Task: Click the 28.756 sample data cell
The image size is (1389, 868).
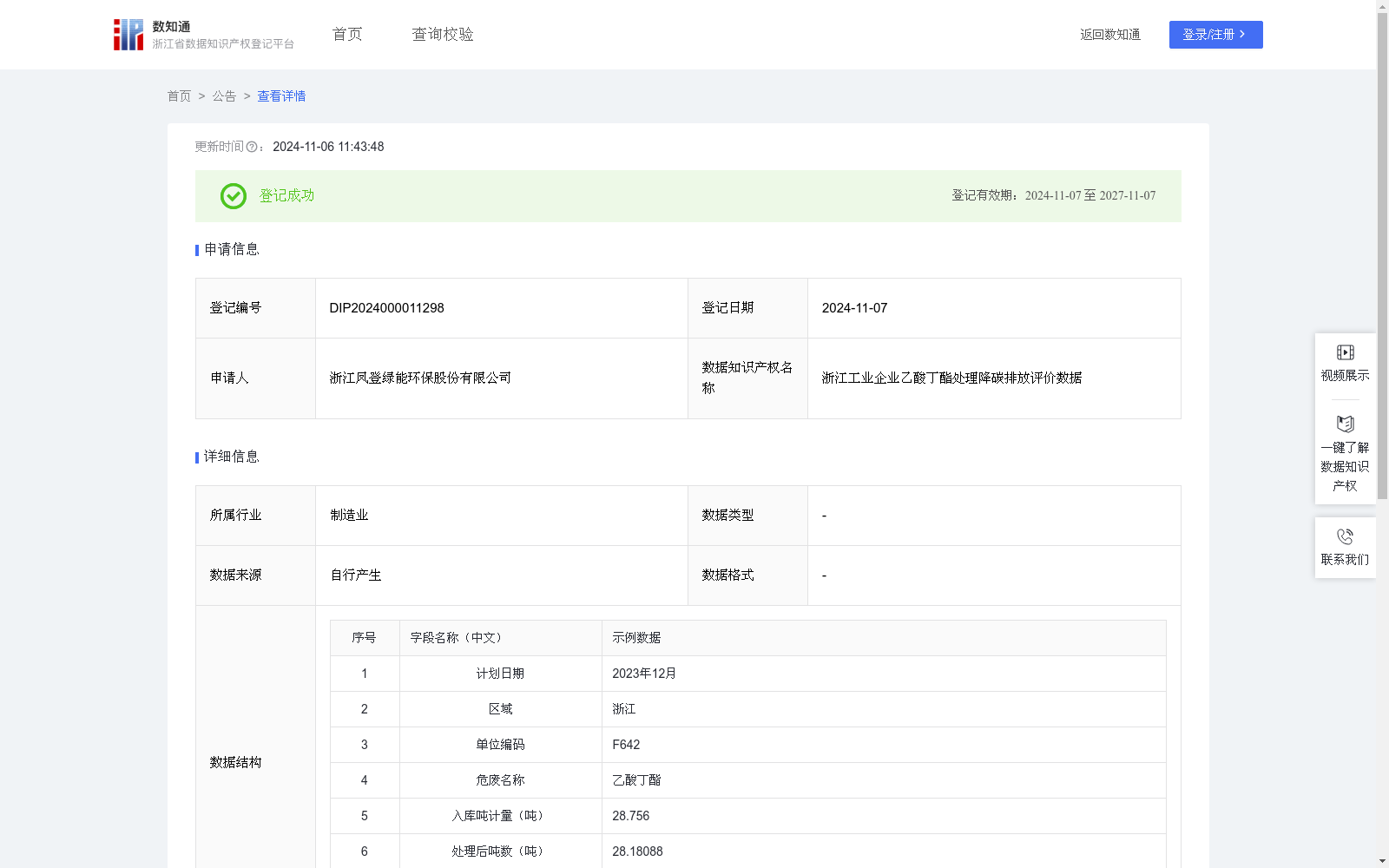Action: [x=884, y=816]
